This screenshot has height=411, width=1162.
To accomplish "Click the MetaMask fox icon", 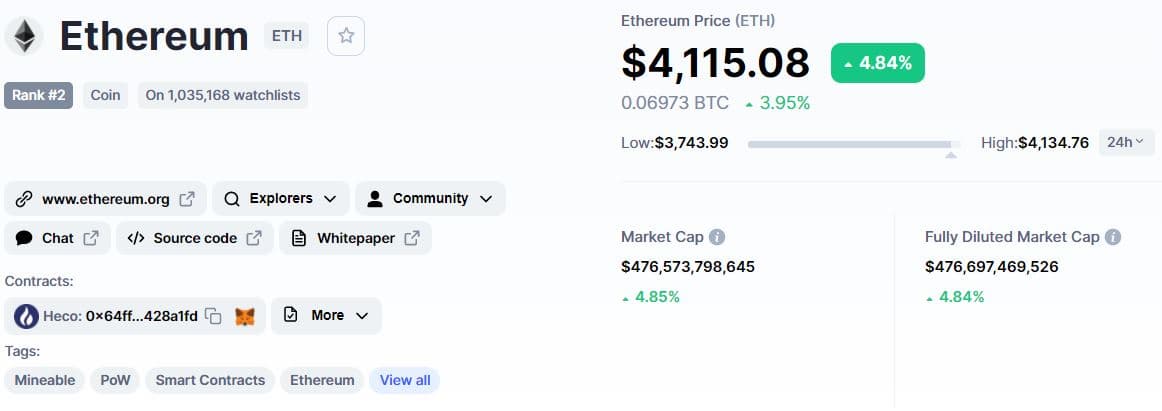I will (x=244, y=316).
